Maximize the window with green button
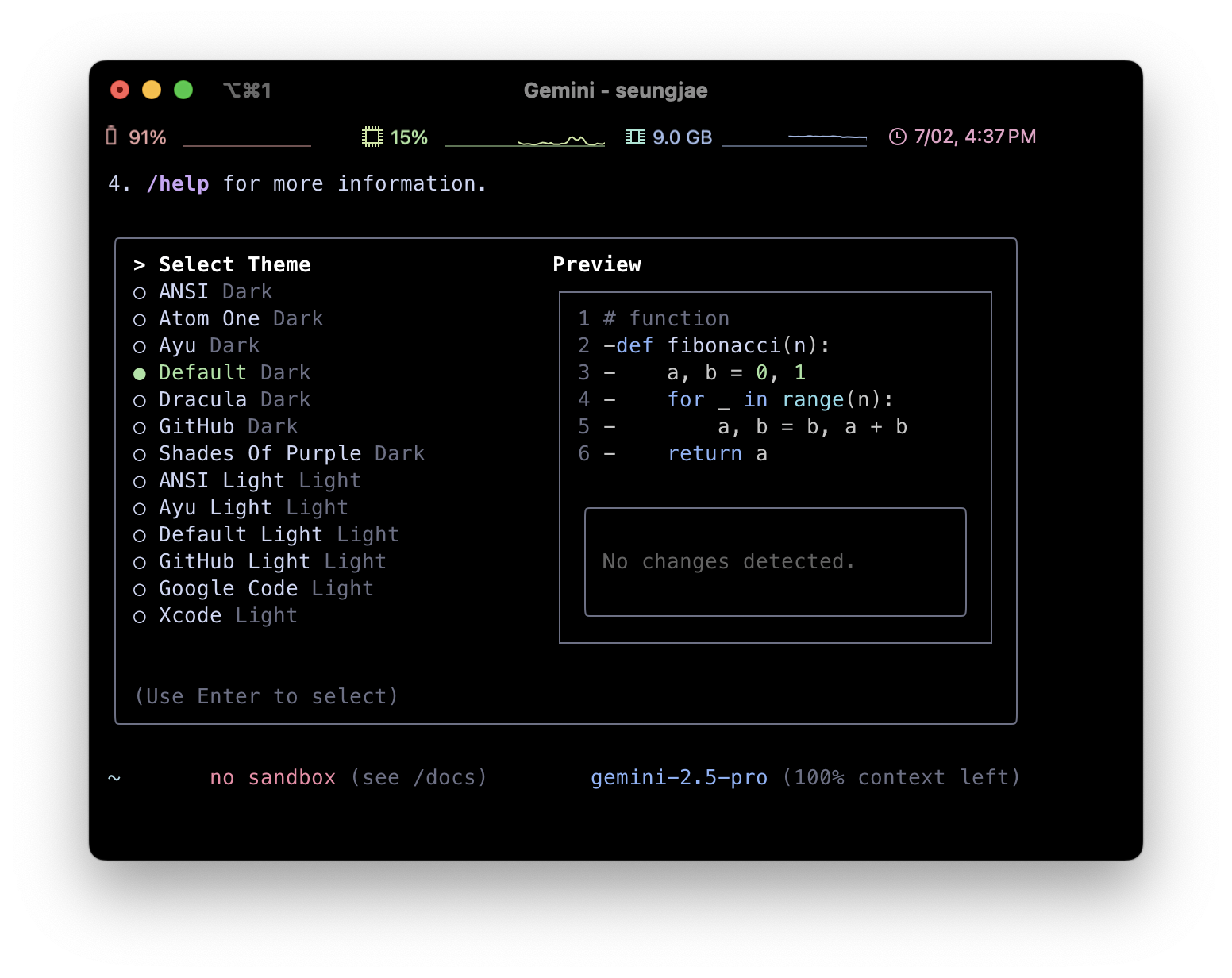 click(183, 90)
